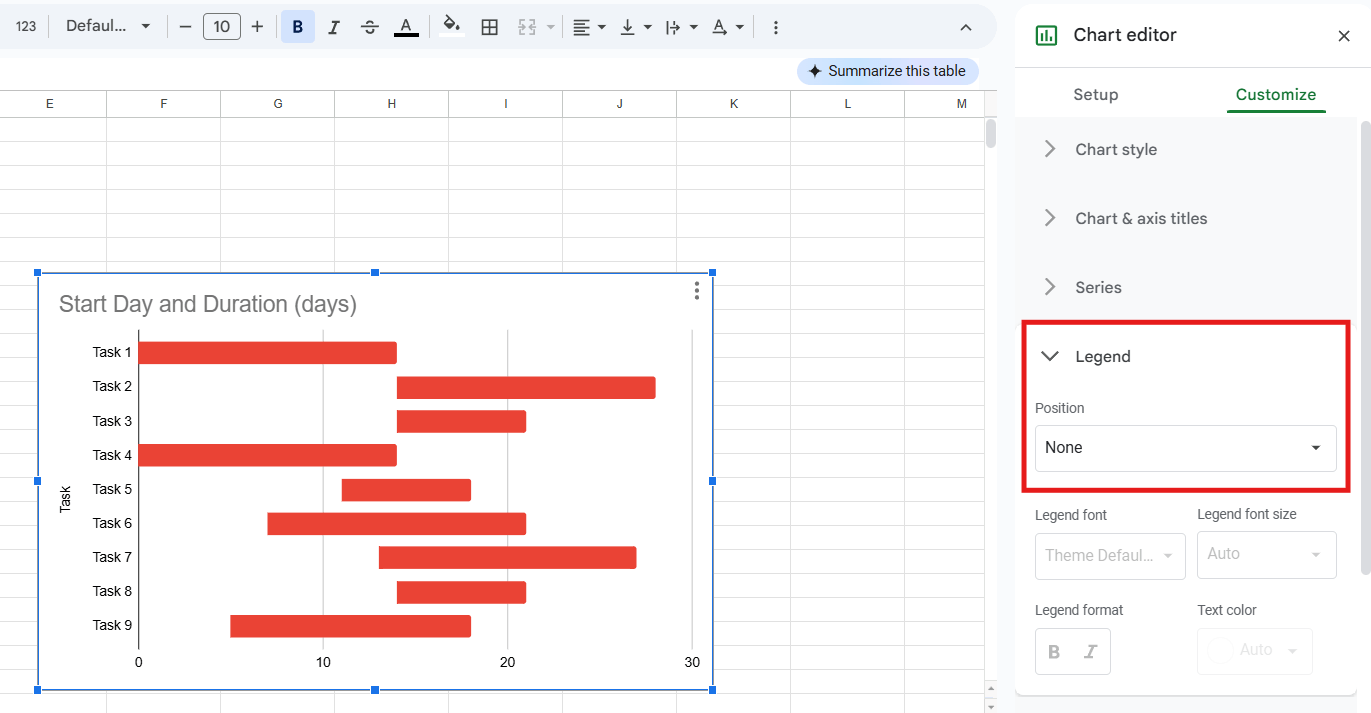Select the Task 2 bar in chart
Screen dimensions: 1371x713
(526, 388)
